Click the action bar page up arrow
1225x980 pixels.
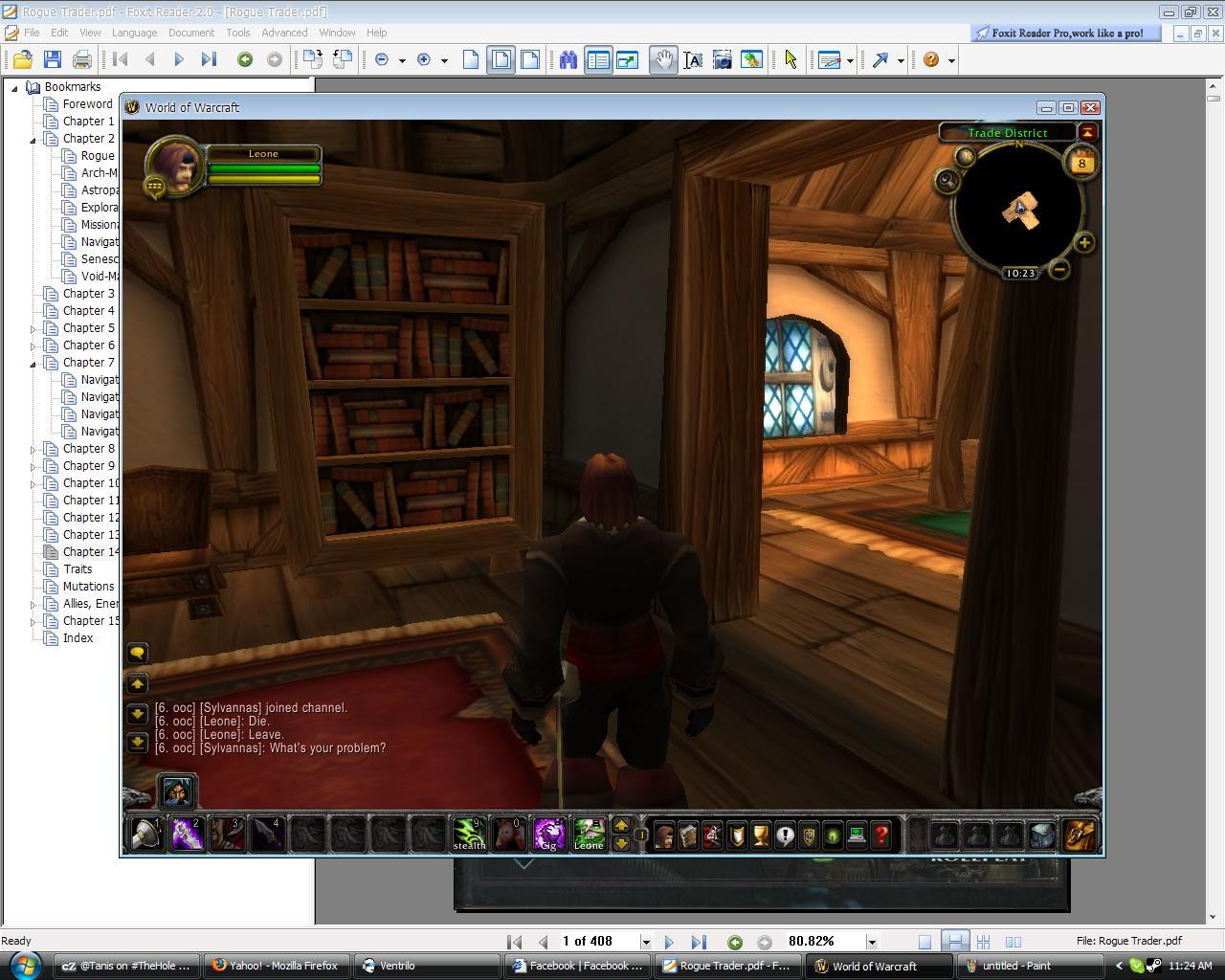point(621,825)
